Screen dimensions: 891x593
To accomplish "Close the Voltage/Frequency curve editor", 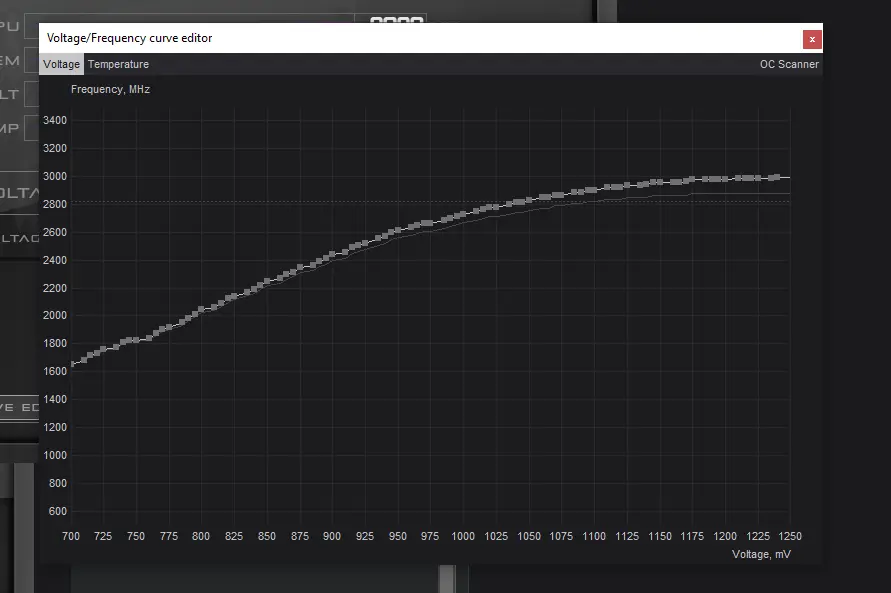I will click(812, 39).
